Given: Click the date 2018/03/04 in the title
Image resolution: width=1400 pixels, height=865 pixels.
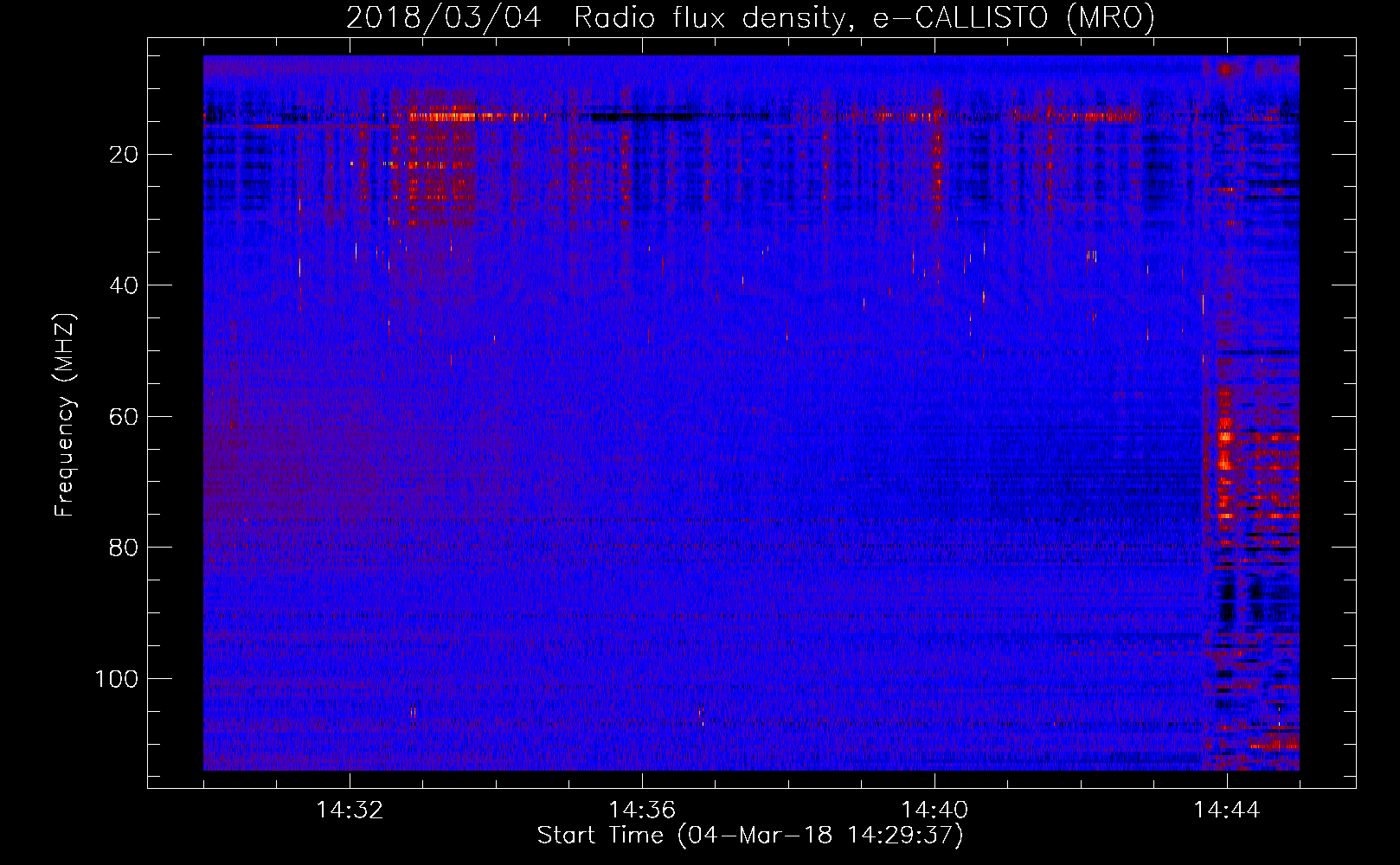Looking at the screenshot, I should pyautogui.click(x=443, y=17).
